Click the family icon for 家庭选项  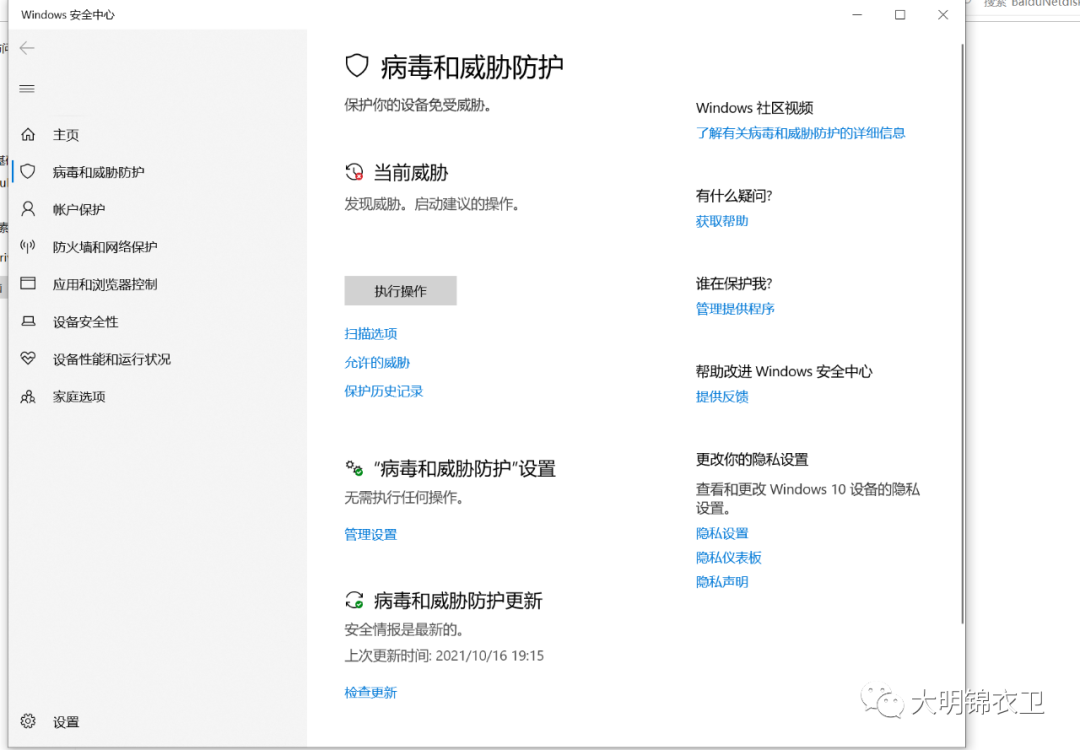[28, 396]
